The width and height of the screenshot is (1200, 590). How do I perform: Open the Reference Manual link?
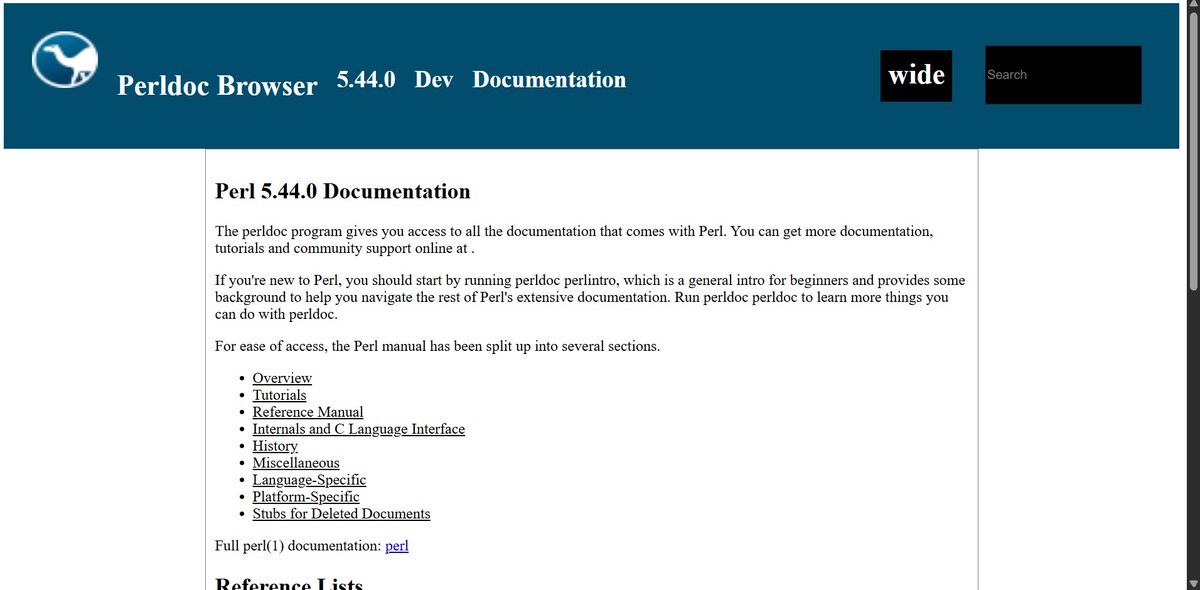click(308, 412)
